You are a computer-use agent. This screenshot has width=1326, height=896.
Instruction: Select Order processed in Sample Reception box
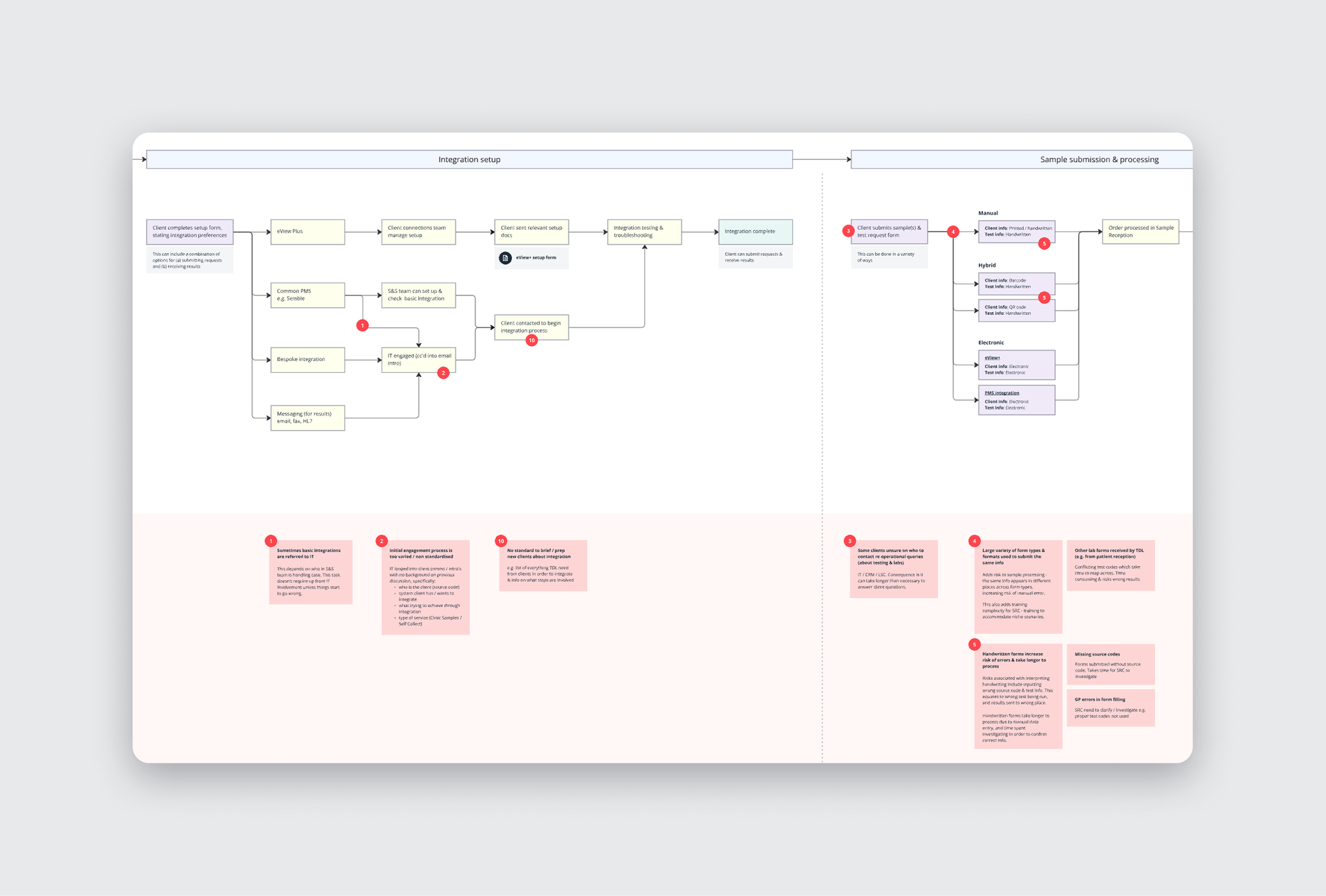(1140, 231)
